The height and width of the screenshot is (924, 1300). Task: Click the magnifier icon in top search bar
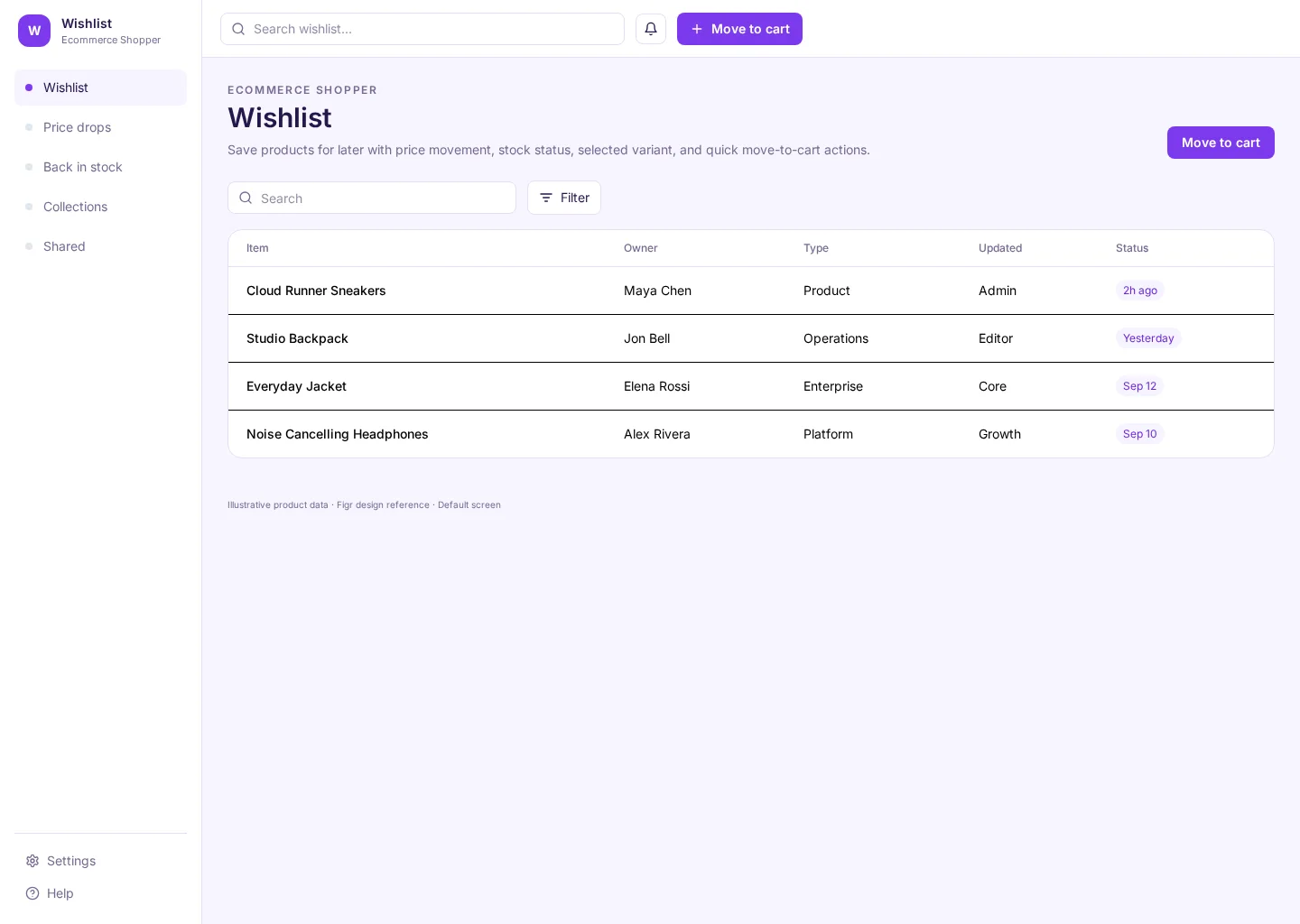pos(238,29)
